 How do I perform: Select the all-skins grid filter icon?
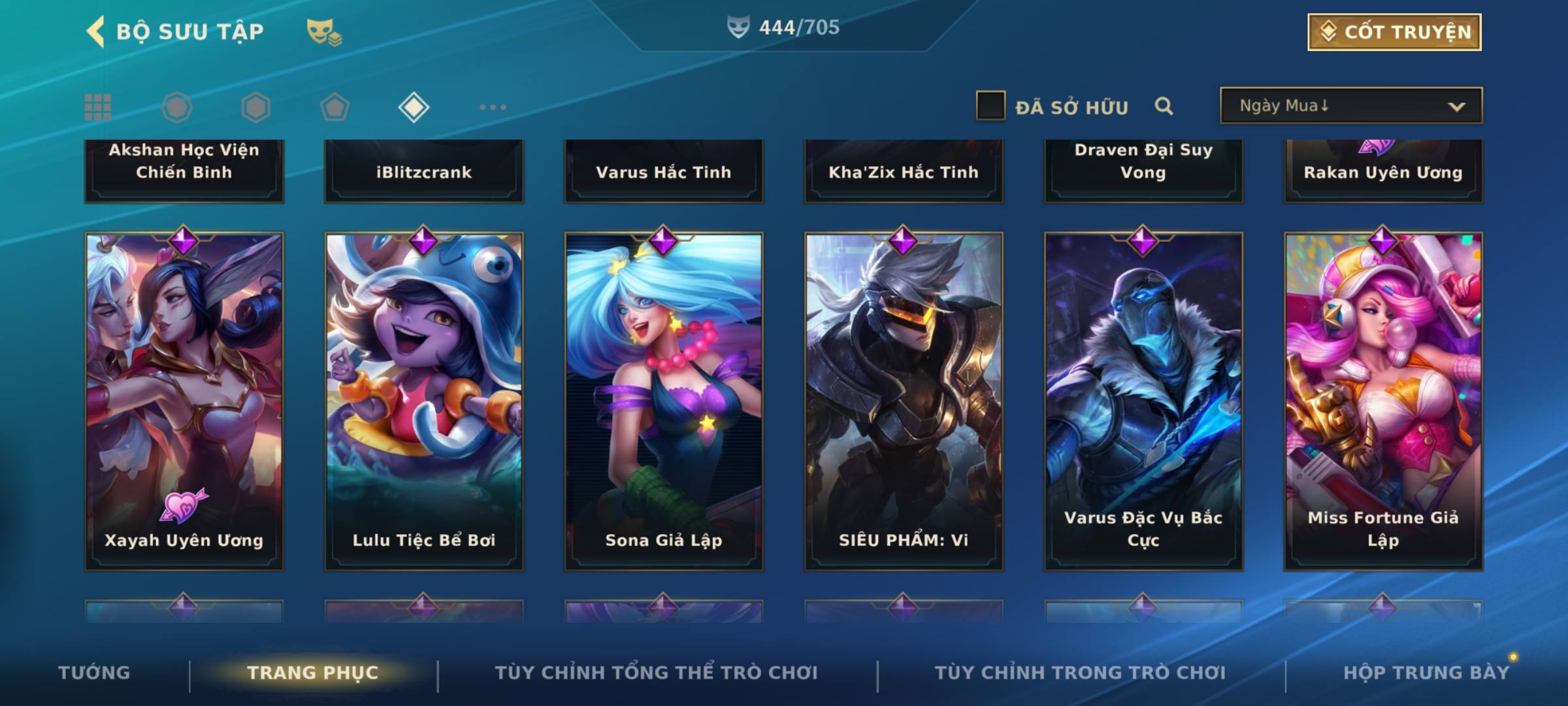(98, 107)
